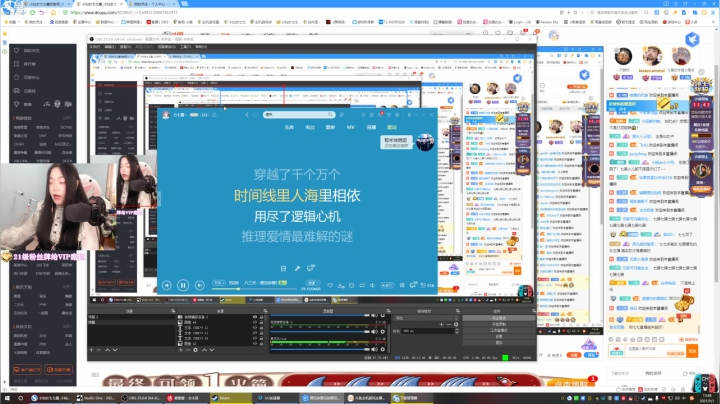The height and width of the screenshot is (404, 720).
Task: Click the microphone icon beside music search box
Action: [x=341, y=115]
